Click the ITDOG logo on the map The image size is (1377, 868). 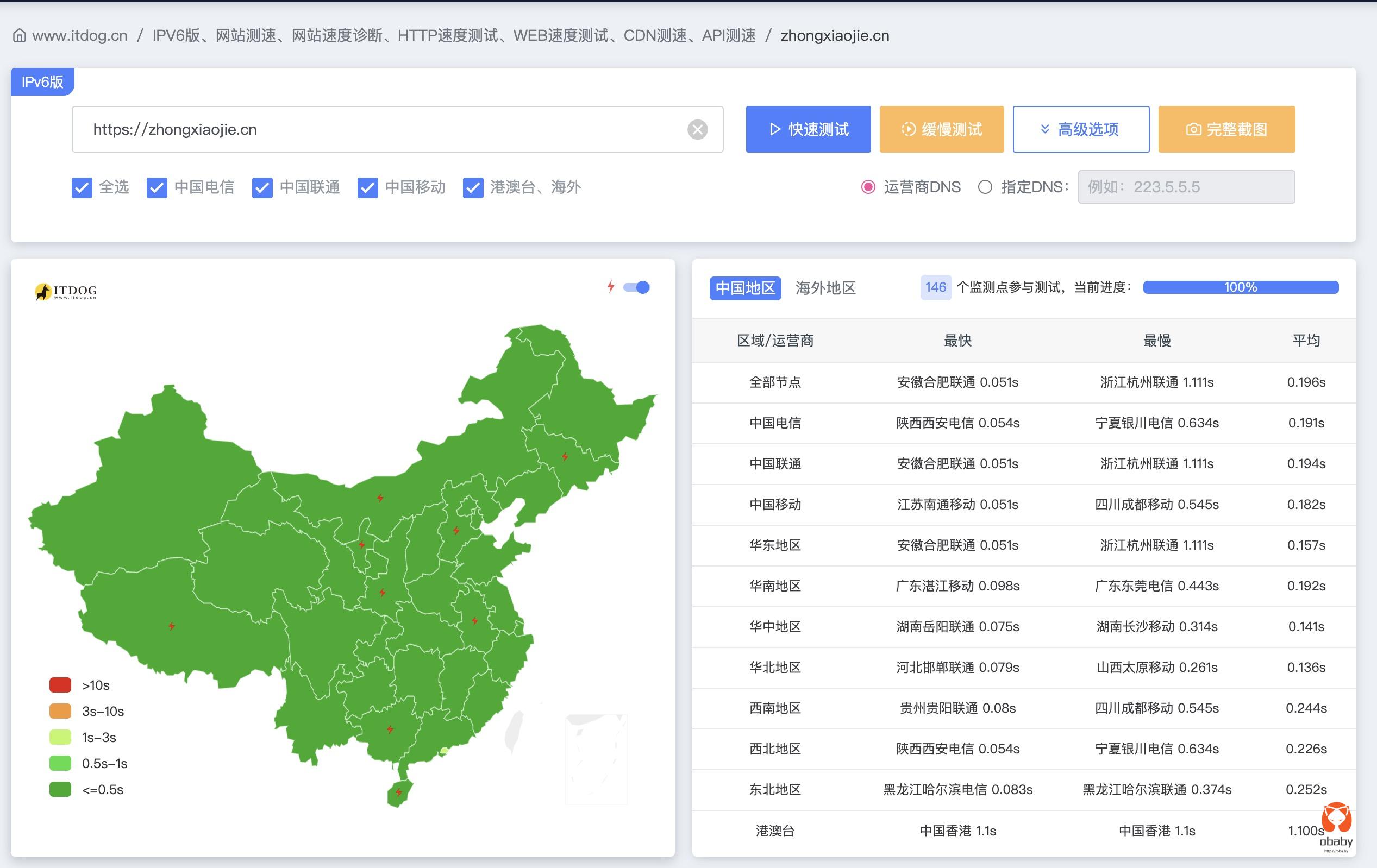(x=66, y=292)
